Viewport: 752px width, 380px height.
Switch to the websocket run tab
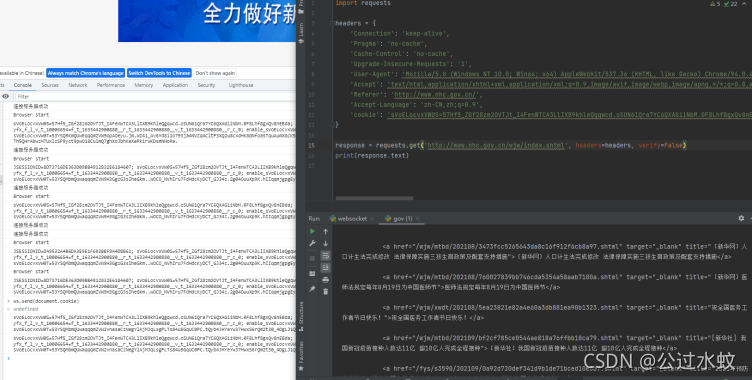[x=348, y=218]
